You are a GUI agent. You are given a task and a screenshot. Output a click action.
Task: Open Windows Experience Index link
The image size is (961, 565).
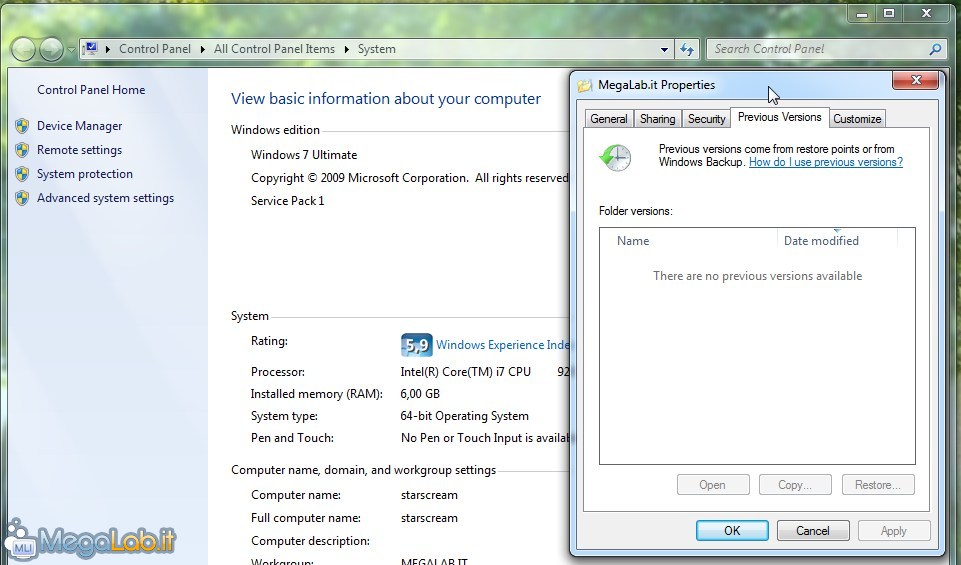coord(503,345)
